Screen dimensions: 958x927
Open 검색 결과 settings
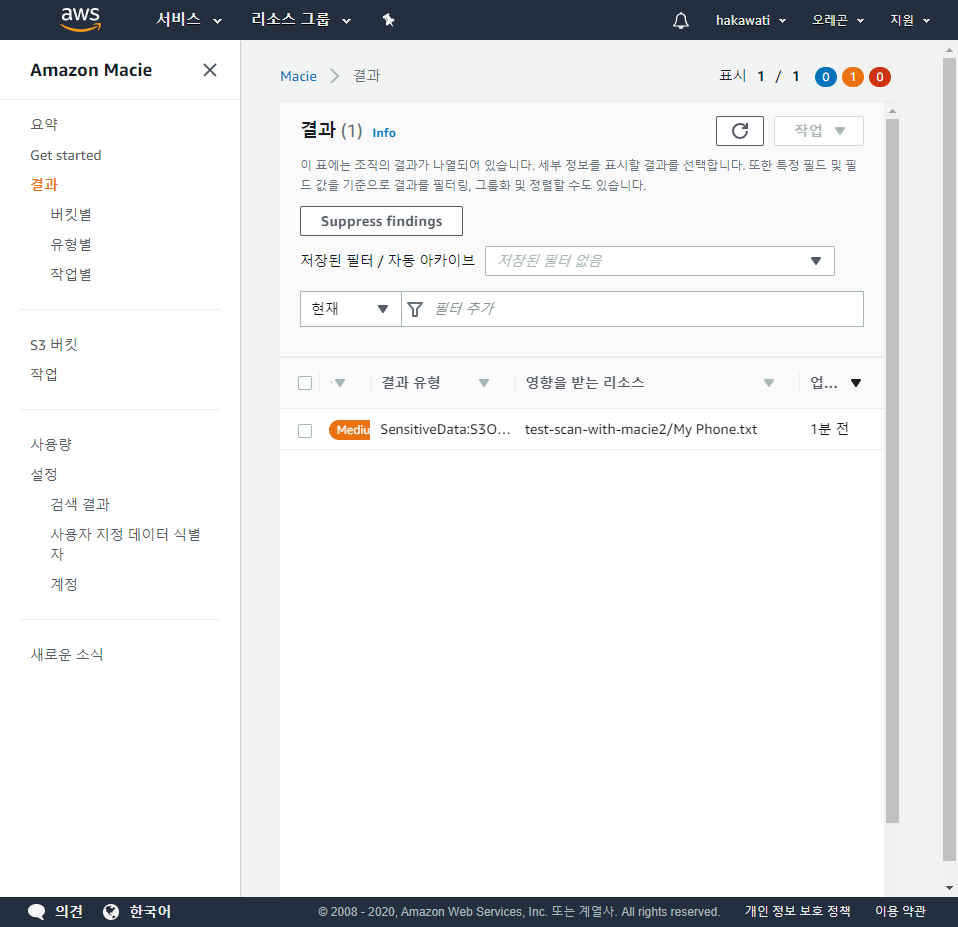80,504
